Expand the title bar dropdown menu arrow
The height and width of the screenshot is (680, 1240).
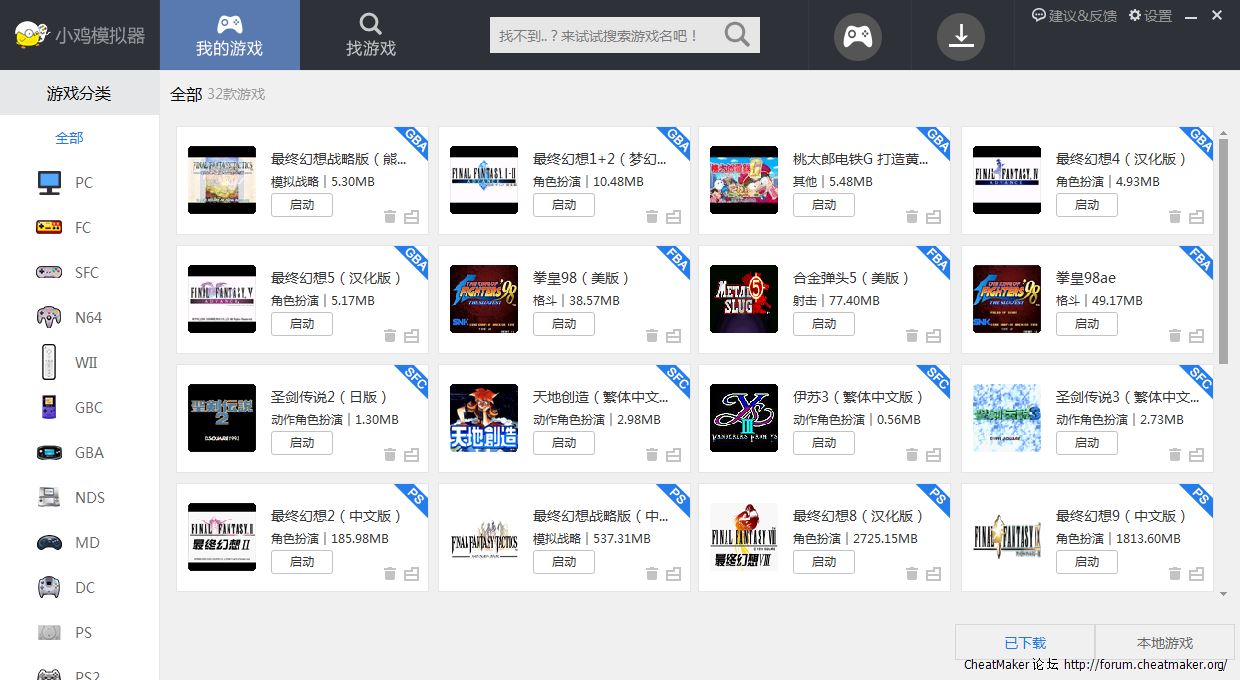pos(1189,16)
